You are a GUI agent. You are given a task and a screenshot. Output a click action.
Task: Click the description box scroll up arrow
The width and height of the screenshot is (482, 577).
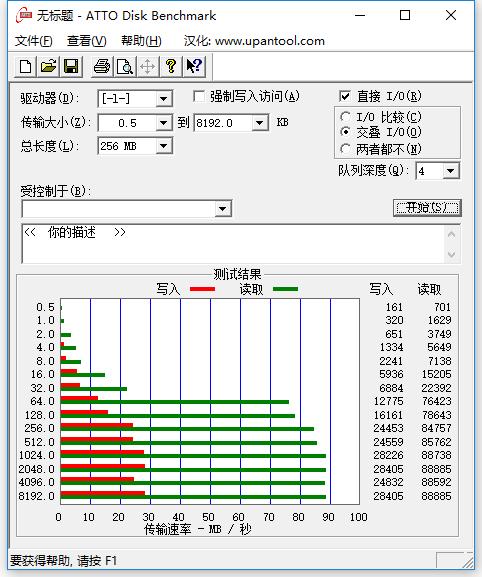(x=452, y=234)
